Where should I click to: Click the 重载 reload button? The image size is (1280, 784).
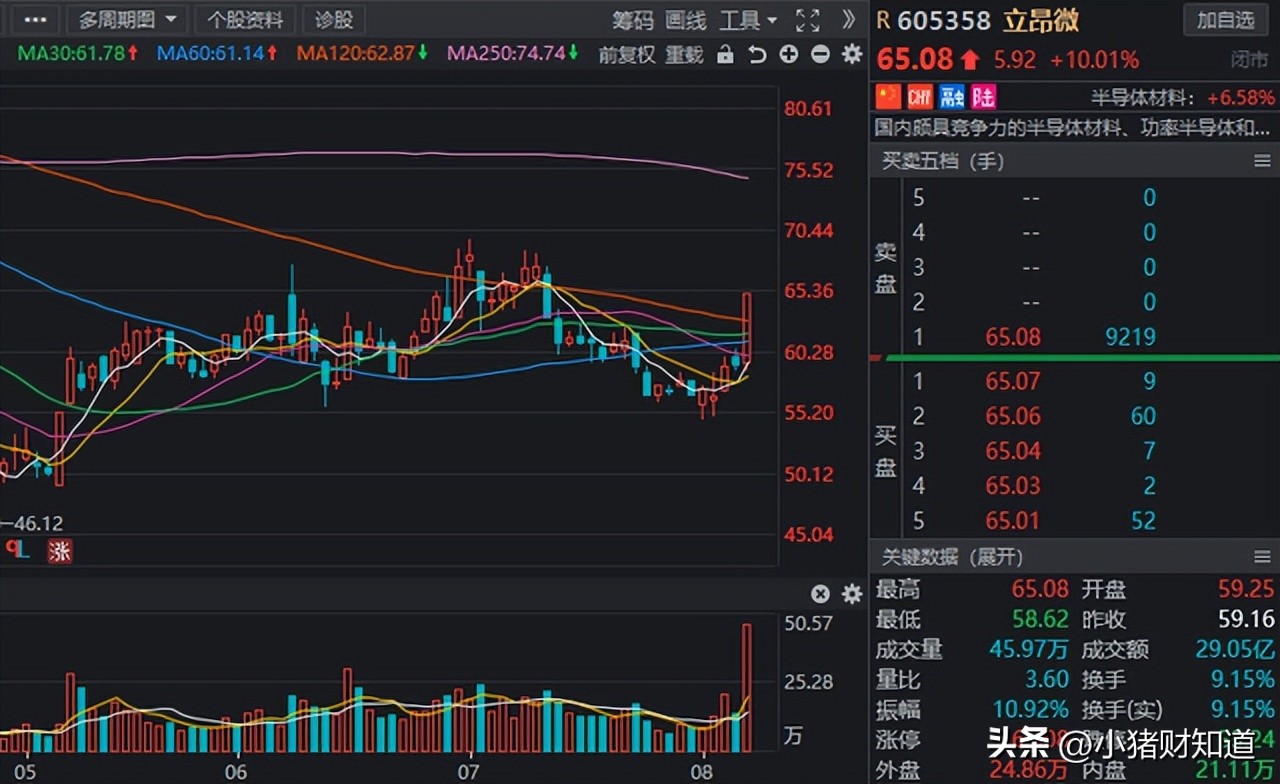pyautogui.click(x=684, y=55)
